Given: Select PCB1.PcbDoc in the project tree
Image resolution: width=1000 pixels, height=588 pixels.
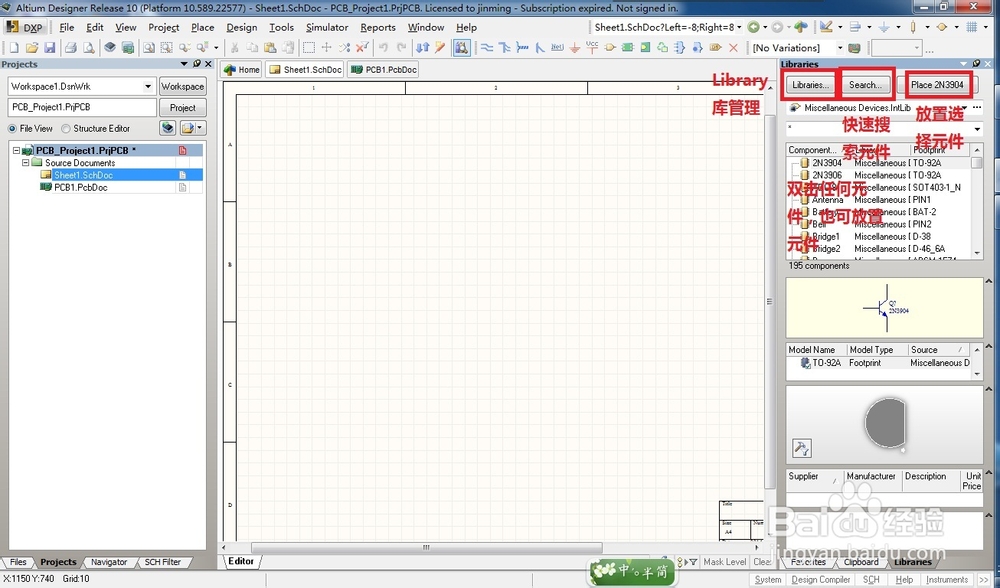Looking at the screenshot, I should [x=80, y=187].
